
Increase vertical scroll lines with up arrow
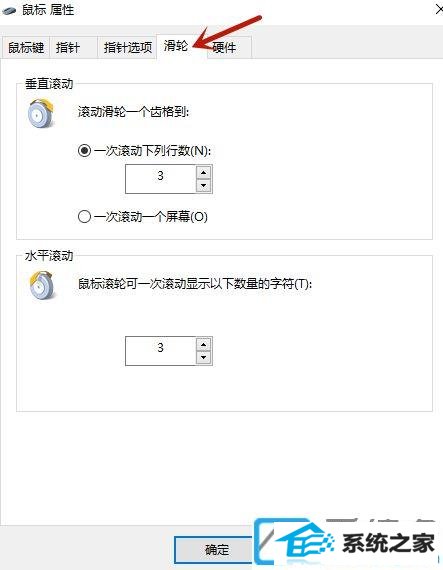[x=204, y=172]
